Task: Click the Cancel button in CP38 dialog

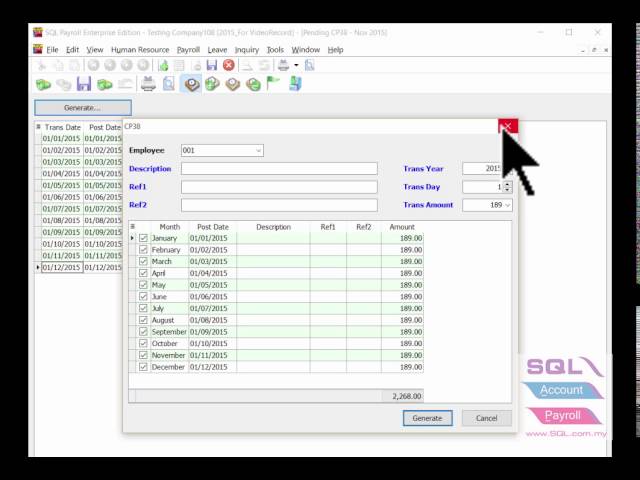Action: (486, 418)
